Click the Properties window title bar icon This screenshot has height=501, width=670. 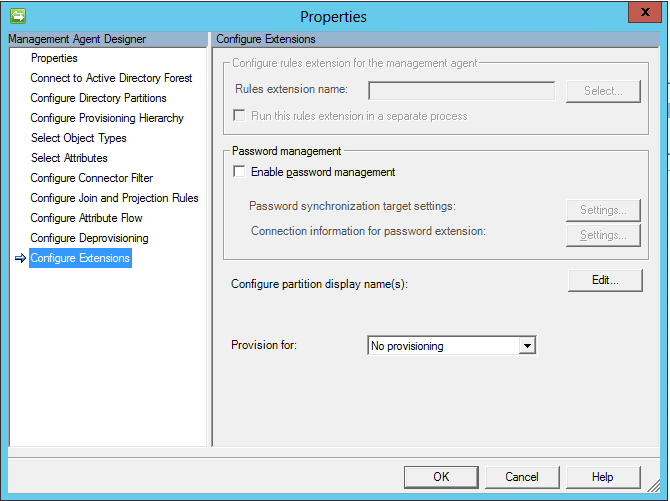(18, 16)
